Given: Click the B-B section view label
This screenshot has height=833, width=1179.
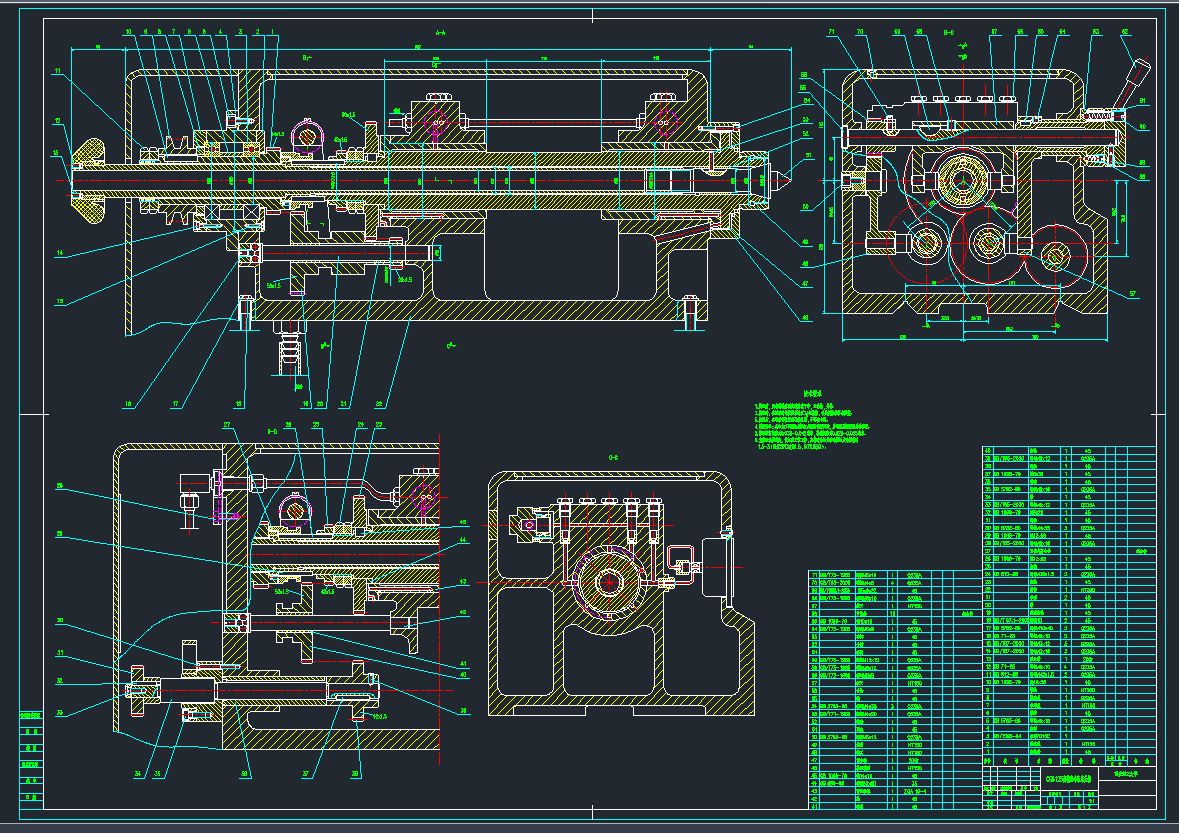Looking at the screenshot, I should coord(950,33).
